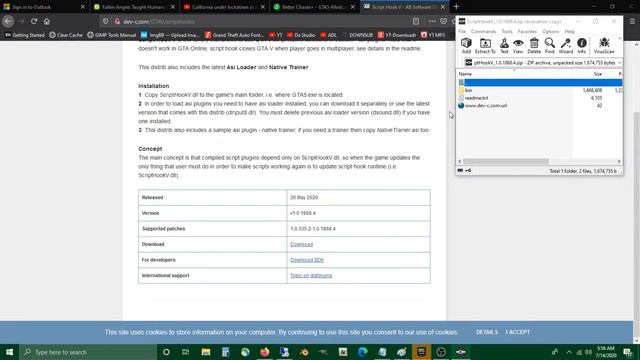Open OBS Studio from the taskbar
This screenshot has width=640, height=360.
tap(441, 352)
